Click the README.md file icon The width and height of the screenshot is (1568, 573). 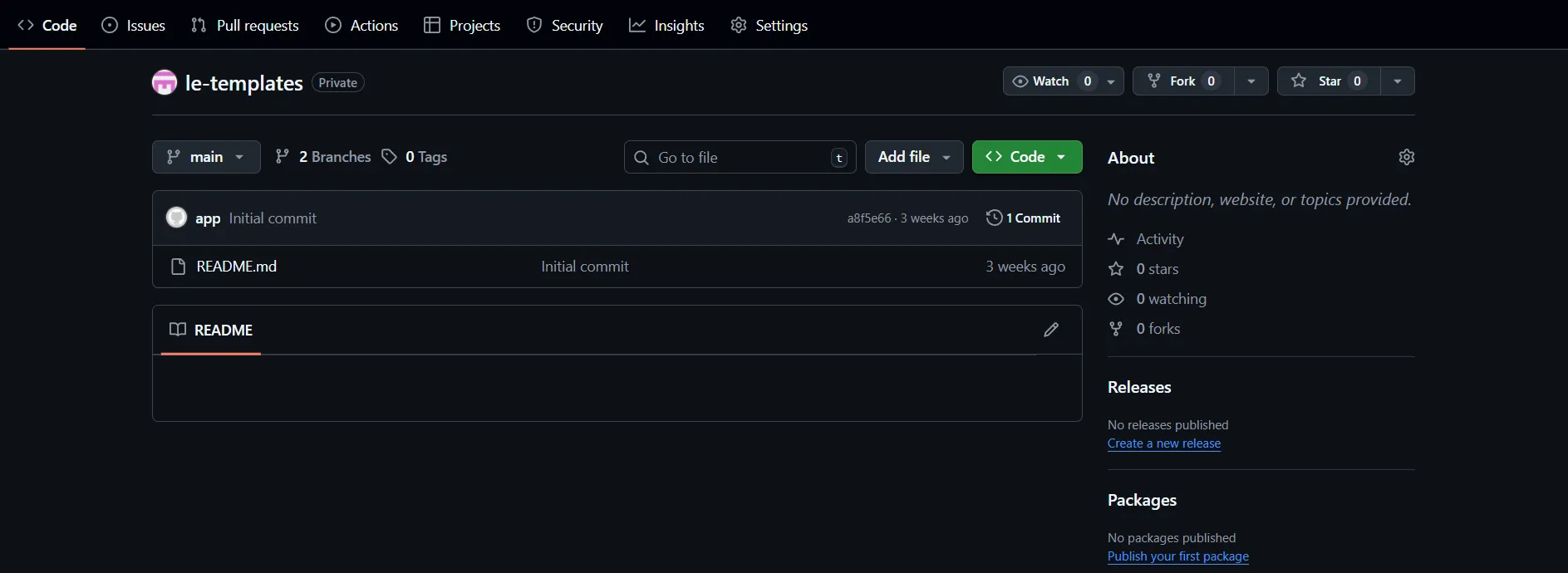point(178,267)
